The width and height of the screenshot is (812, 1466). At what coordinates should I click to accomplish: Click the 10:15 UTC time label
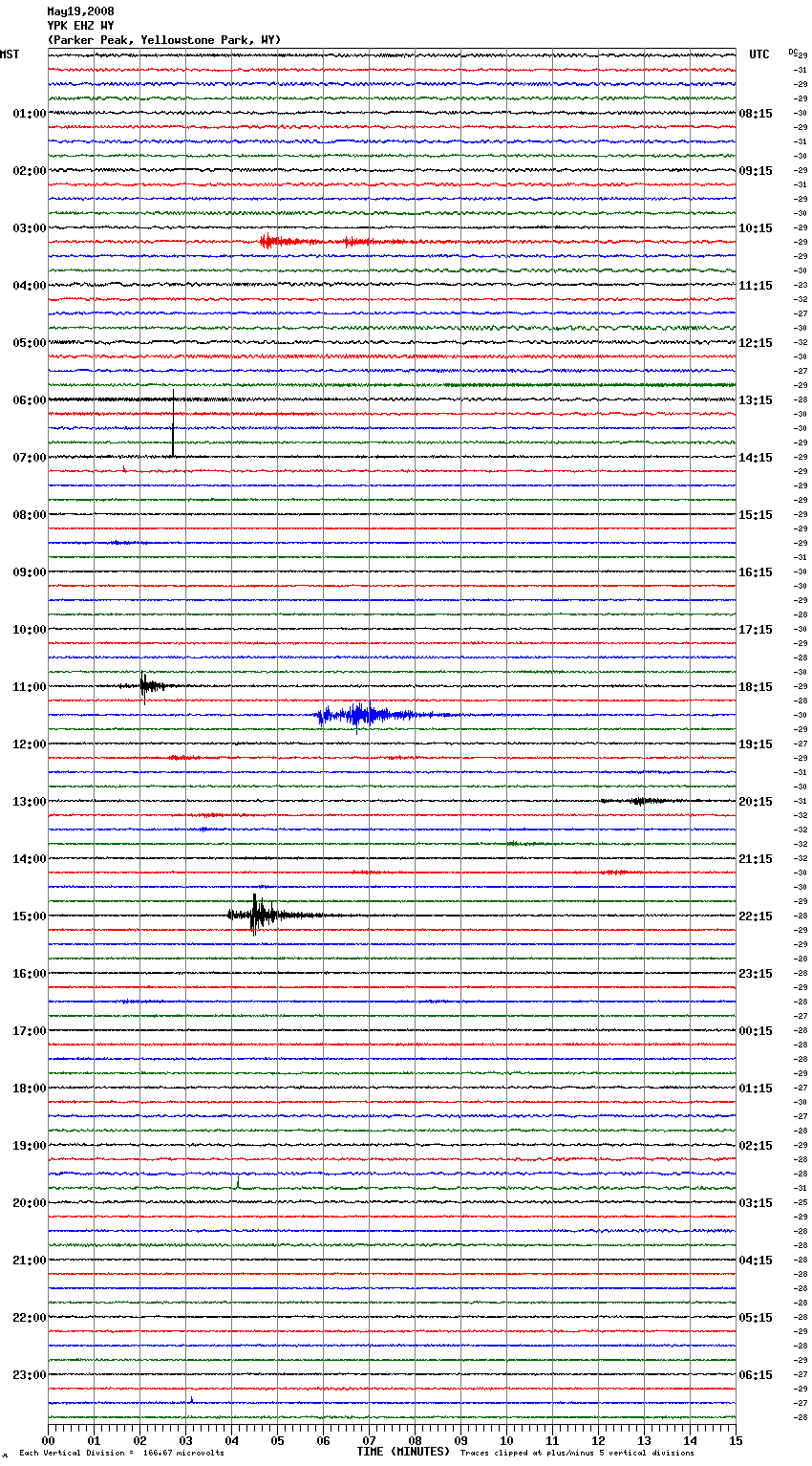[x=756, y=228]
